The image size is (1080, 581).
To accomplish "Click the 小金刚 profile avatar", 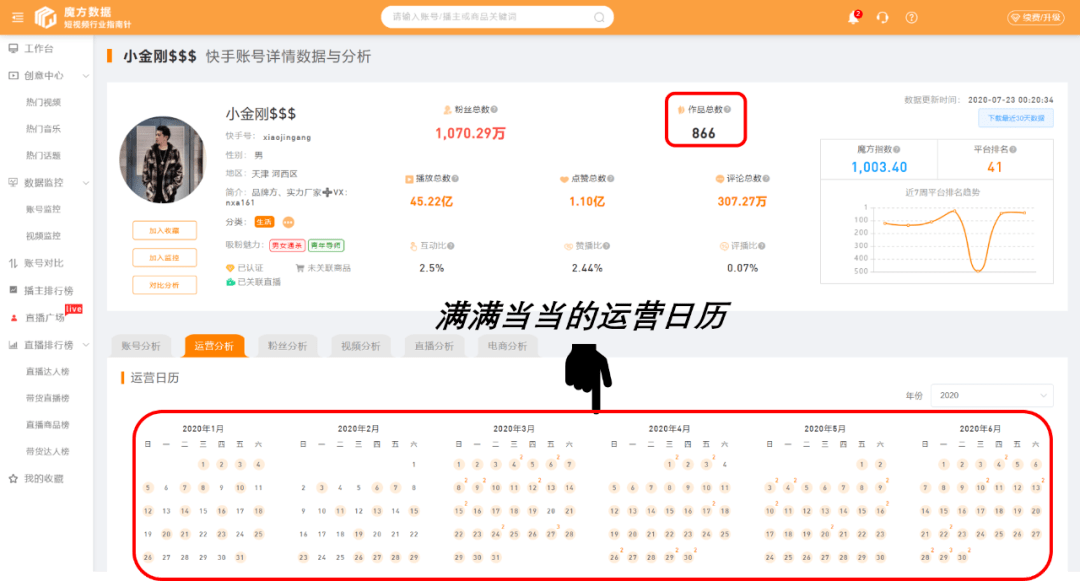I will [163, 160].
